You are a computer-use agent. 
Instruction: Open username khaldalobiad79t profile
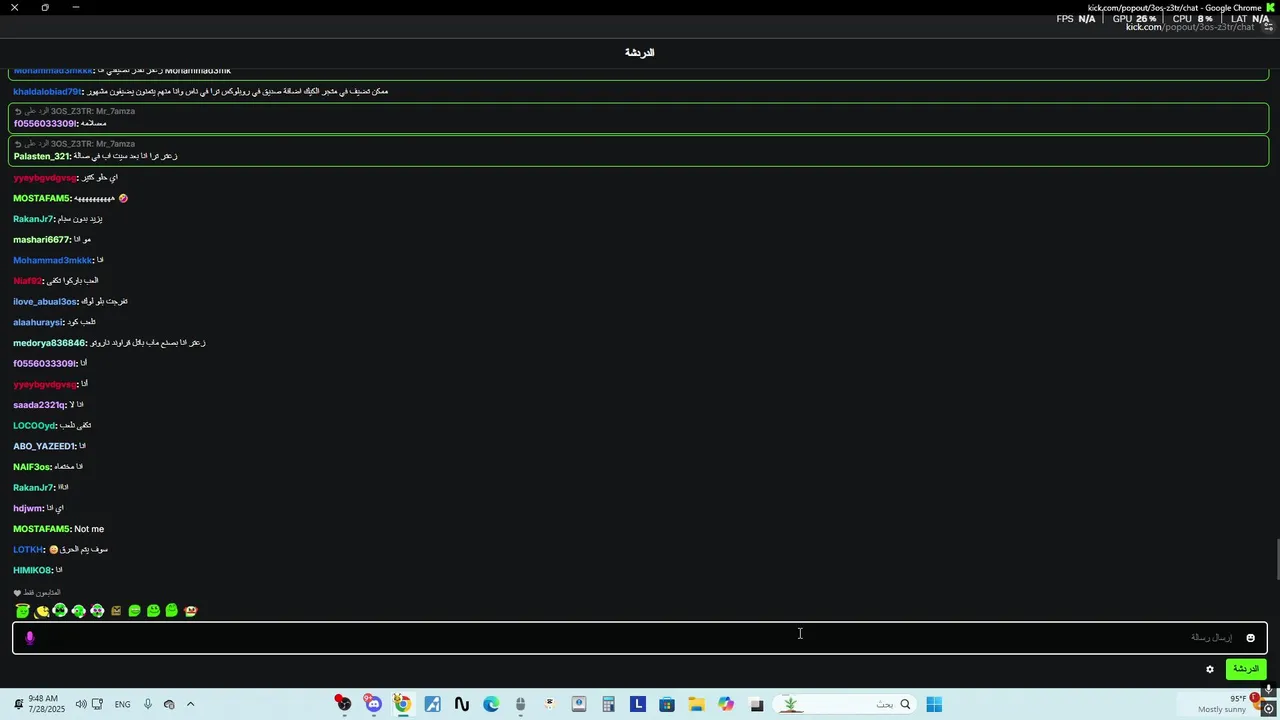coord(46,91)
